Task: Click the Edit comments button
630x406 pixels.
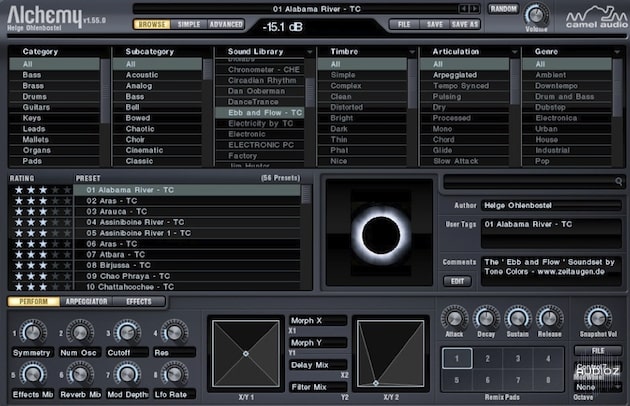Action: [x=457, y=281]
